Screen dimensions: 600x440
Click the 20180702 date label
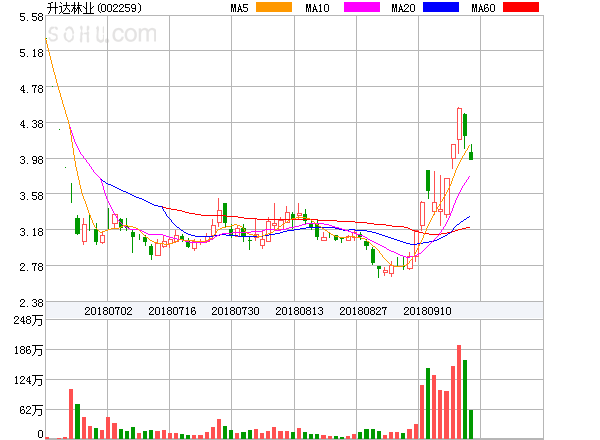[108, 311]
